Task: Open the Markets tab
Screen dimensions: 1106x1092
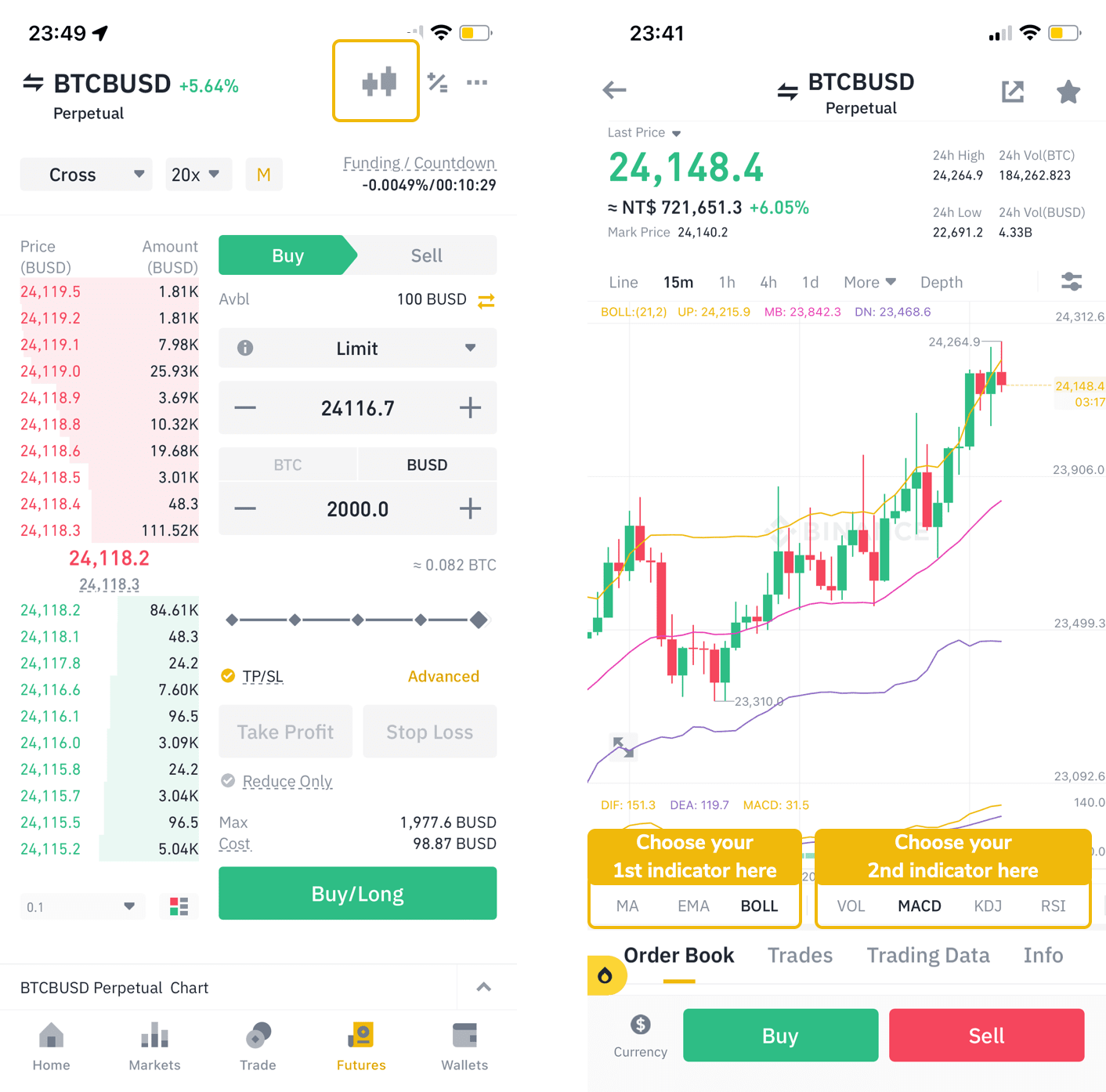Action: (154, 1047)
